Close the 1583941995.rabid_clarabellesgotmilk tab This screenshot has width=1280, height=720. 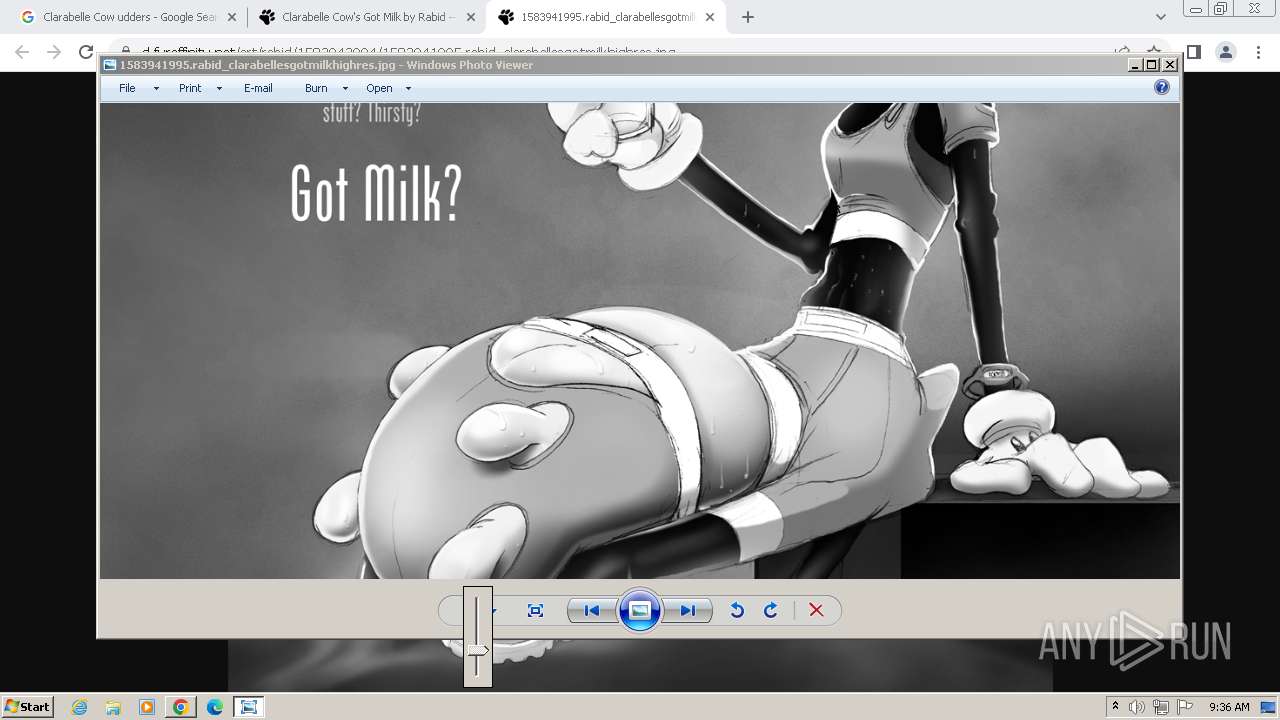[710, 17]
